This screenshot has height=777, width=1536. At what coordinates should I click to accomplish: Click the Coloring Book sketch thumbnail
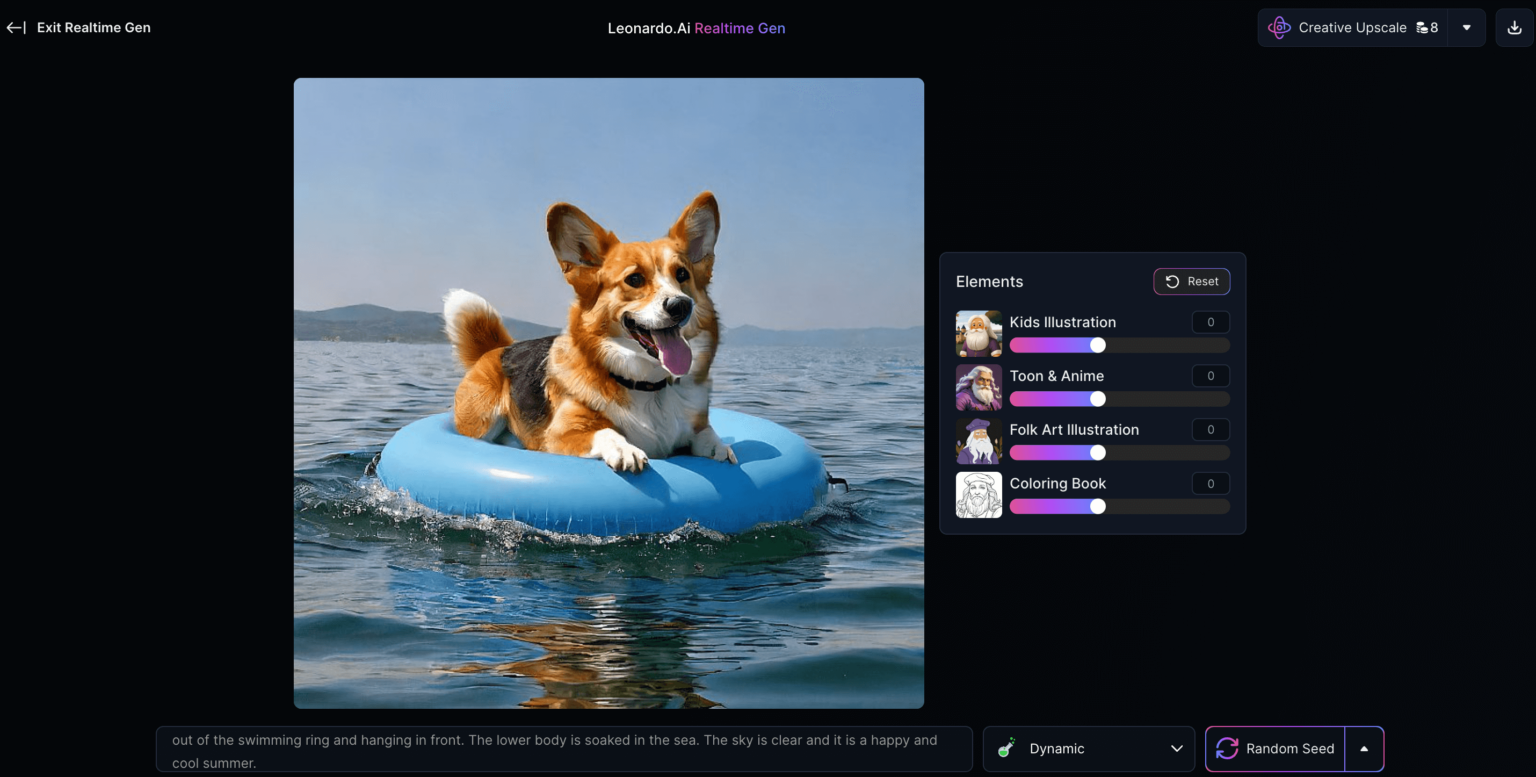tap(978, 495)
